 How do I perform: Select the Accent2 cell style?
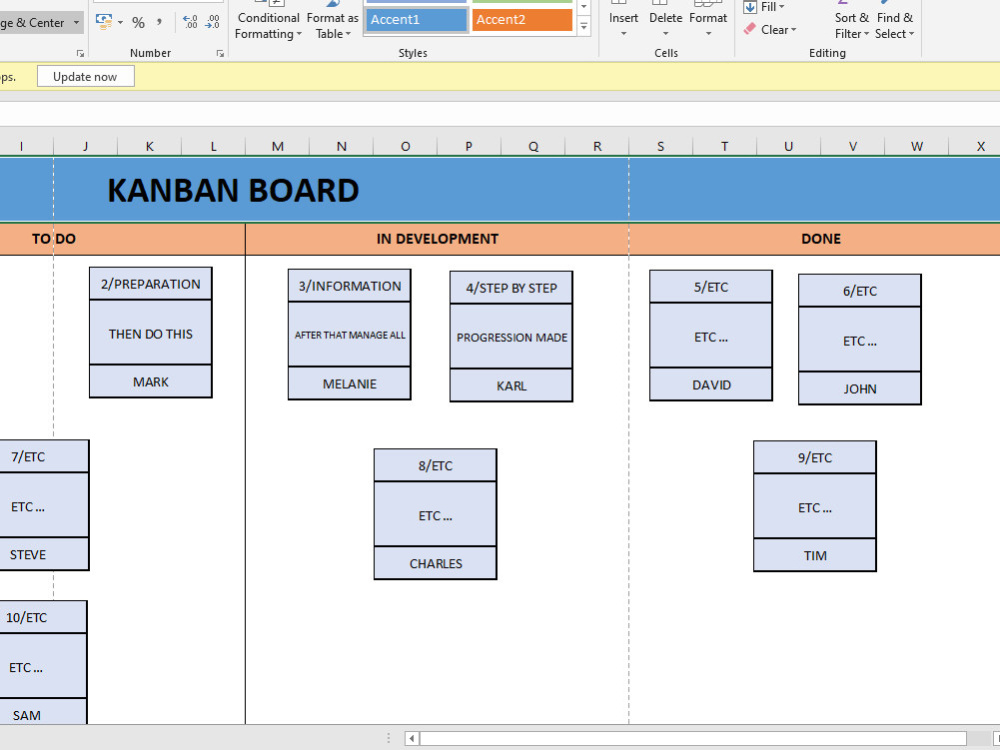(x=521, y=18)
